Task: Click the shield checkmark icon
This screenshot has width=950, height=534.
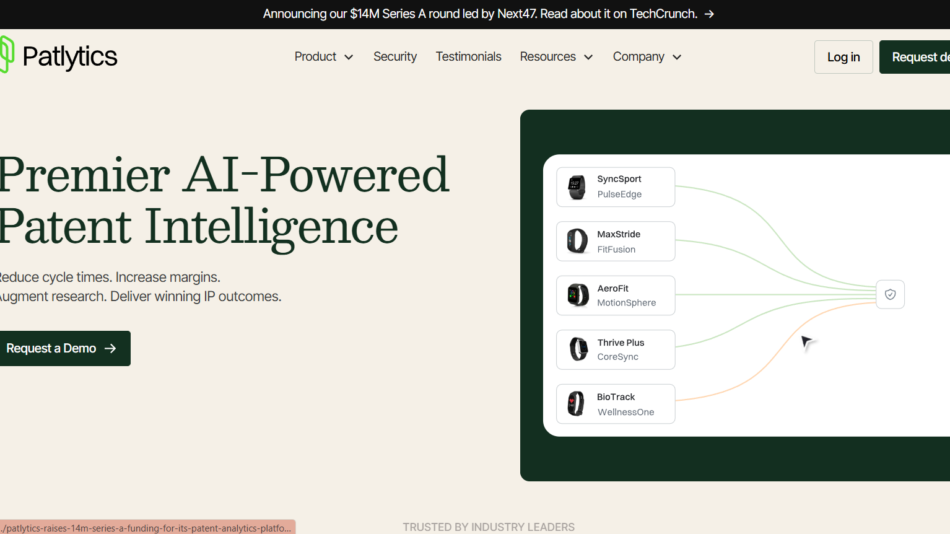Action: click(x=890, y=294)
